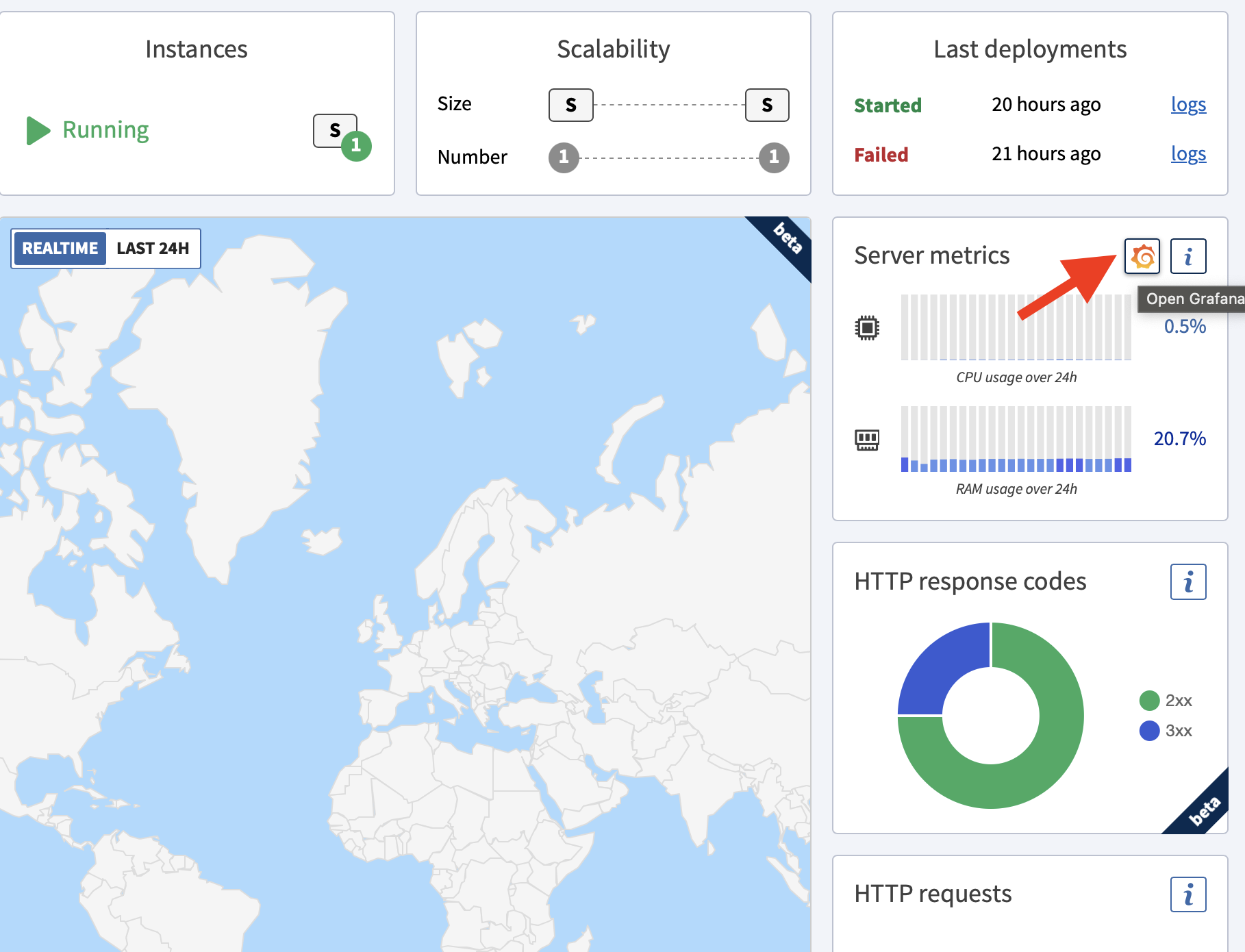Open Server metrics info tooltip
1245x952 pixels.
pyautogui.click(x=1188, y=257)
